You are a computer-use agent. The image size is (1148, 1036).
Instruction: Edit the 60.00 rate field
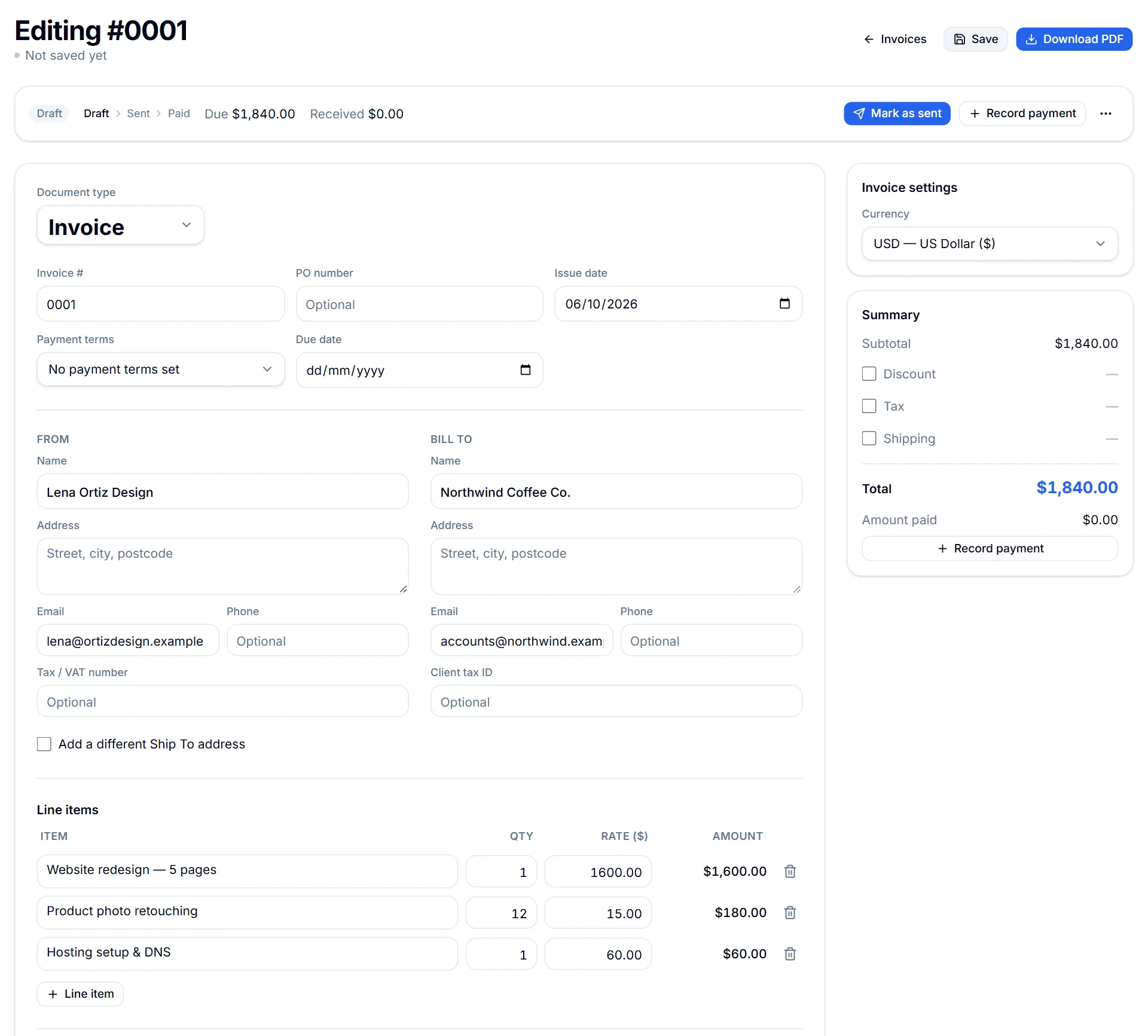[x=598, y=955]
